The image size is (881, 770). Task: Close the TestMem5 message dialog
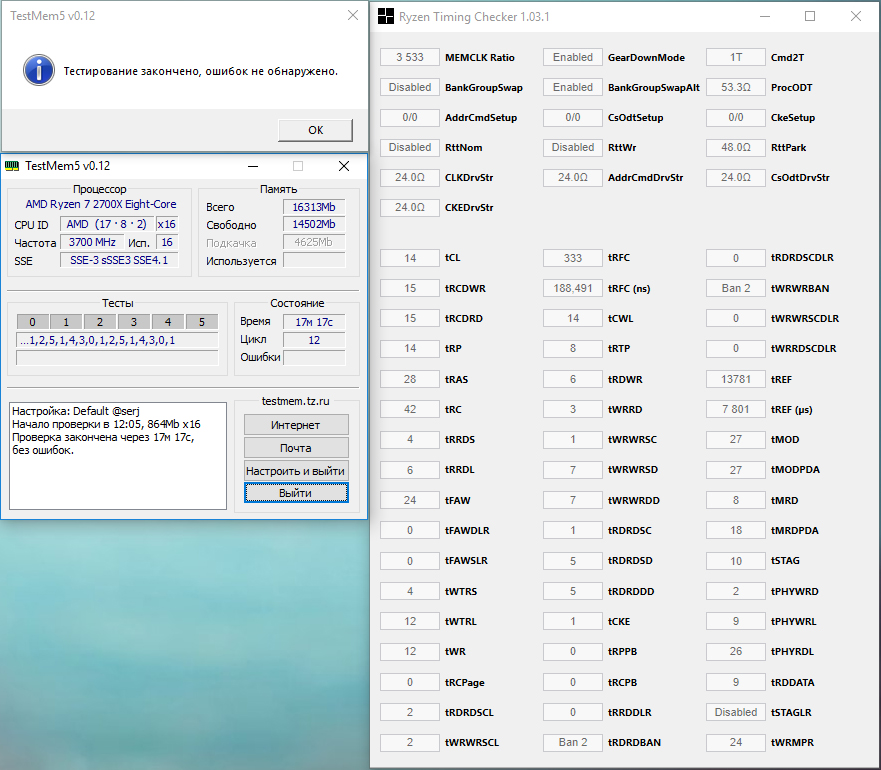[353, 15]
